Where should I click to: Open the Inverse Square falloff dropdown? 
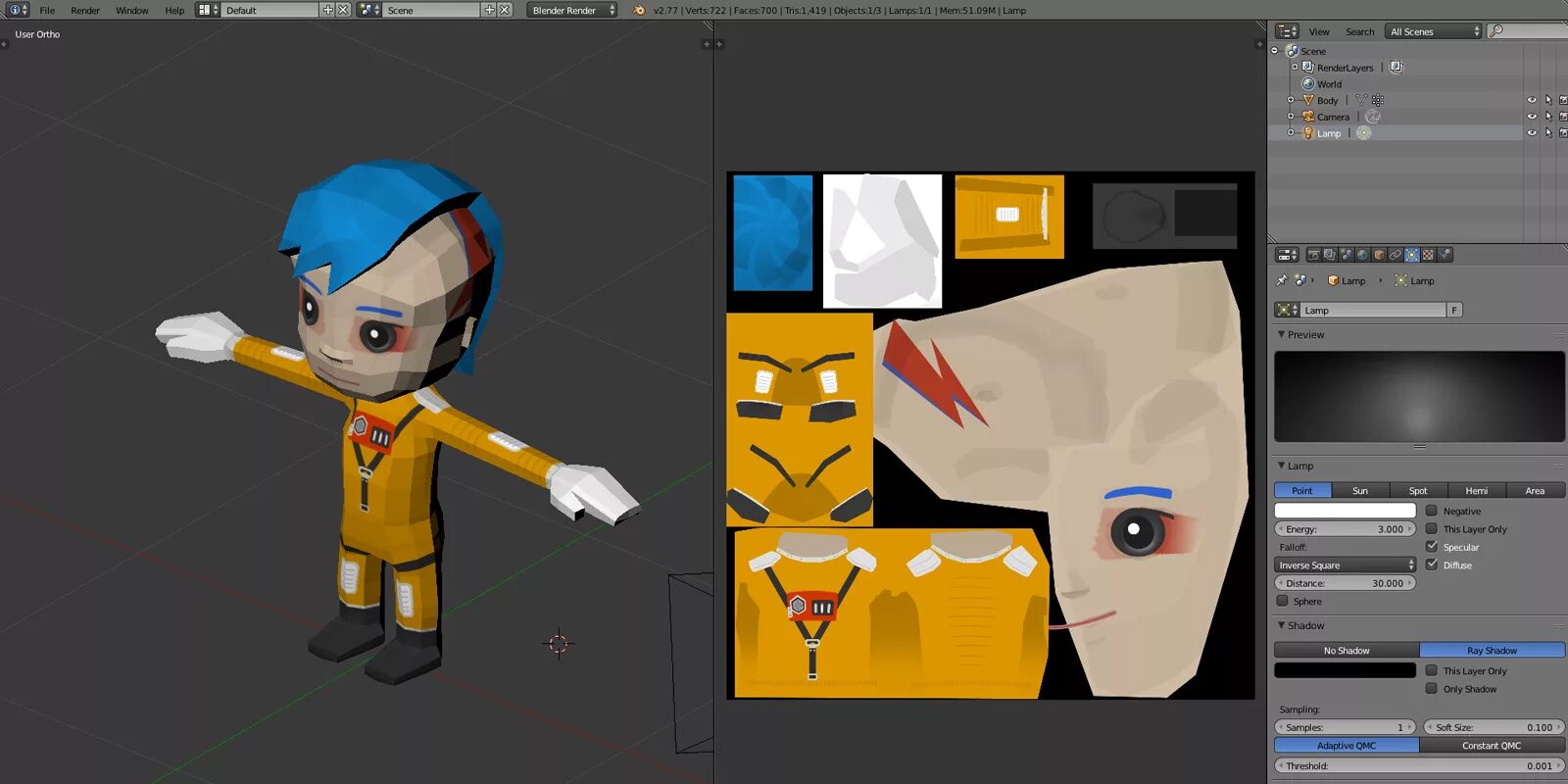(x=1346, y=565)
